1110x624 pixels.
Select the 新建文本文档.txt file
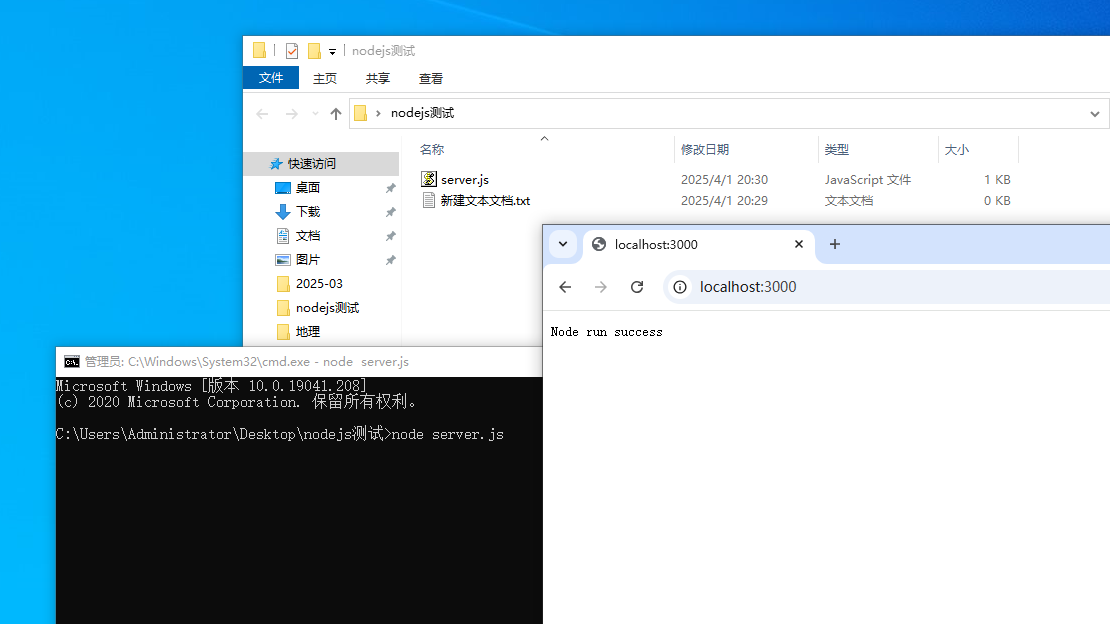tap(485, 200)
